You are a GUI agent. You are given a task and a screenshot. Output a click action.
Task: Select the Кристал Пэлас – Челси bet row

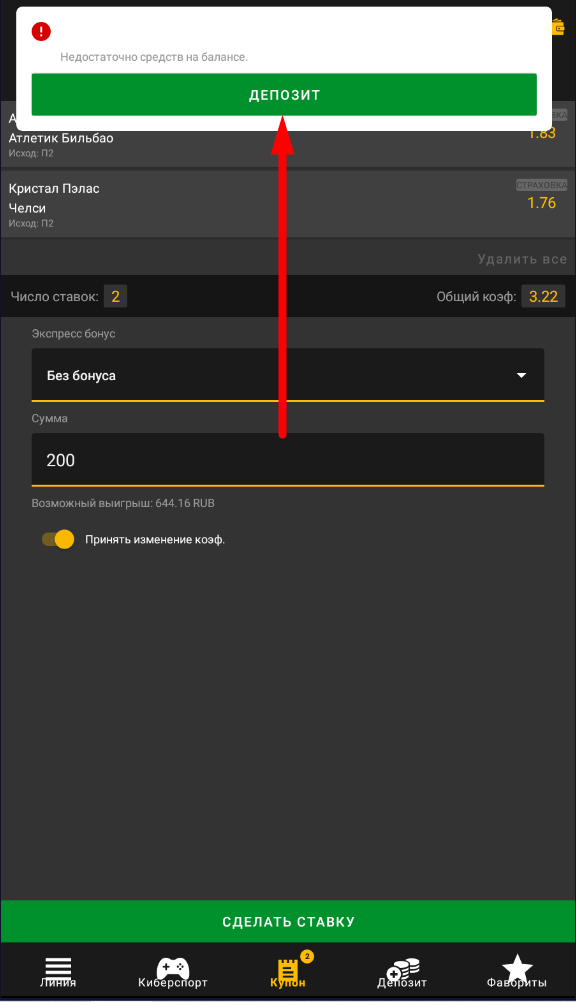pyautogui.click(x=288, y=204)
